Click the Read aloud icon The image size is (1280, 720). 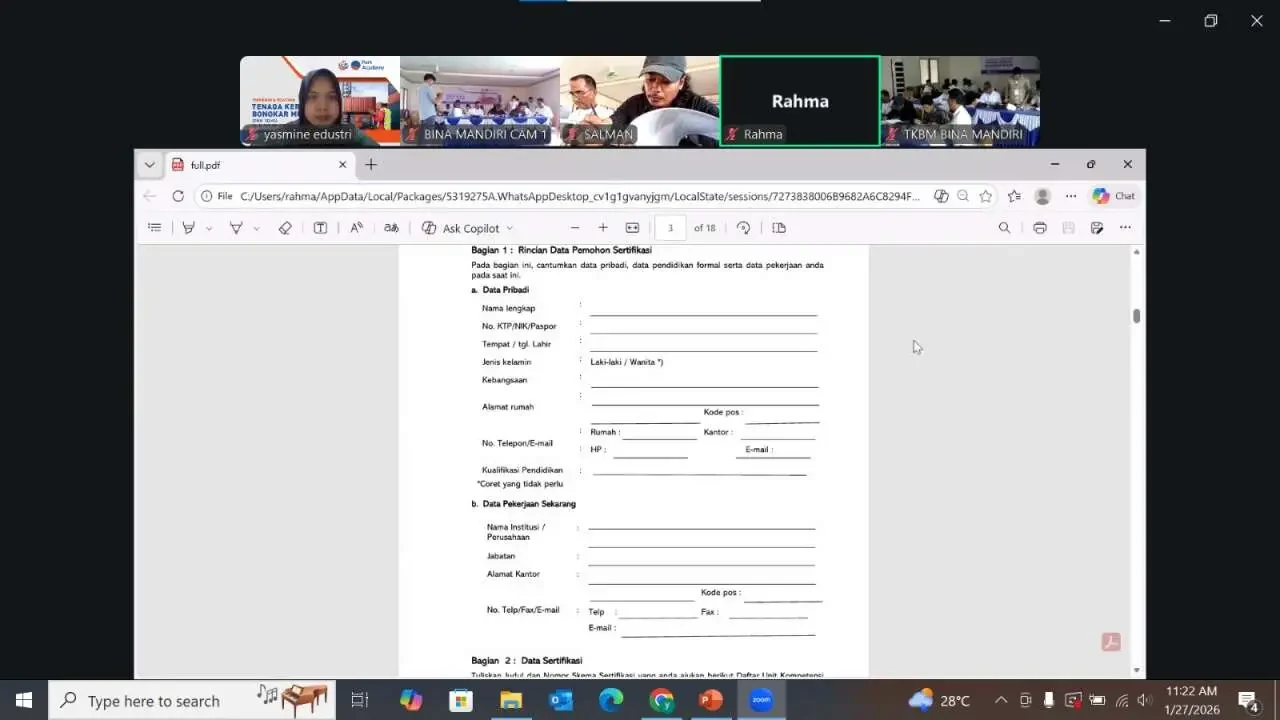(356, 228)
